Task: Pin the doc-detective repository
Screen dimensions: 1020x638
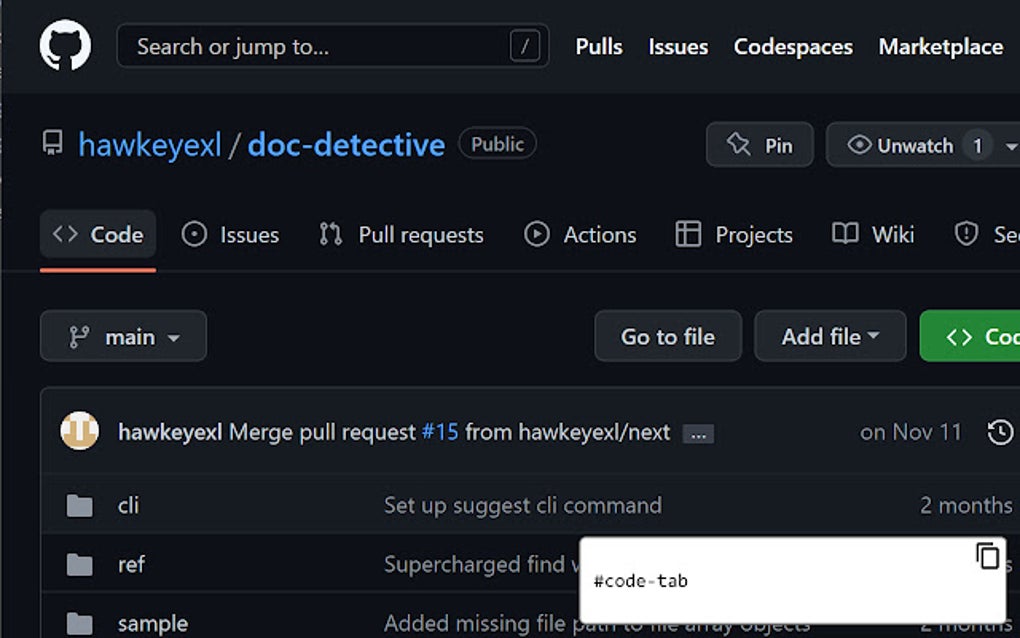Action: tap(759, 144)
